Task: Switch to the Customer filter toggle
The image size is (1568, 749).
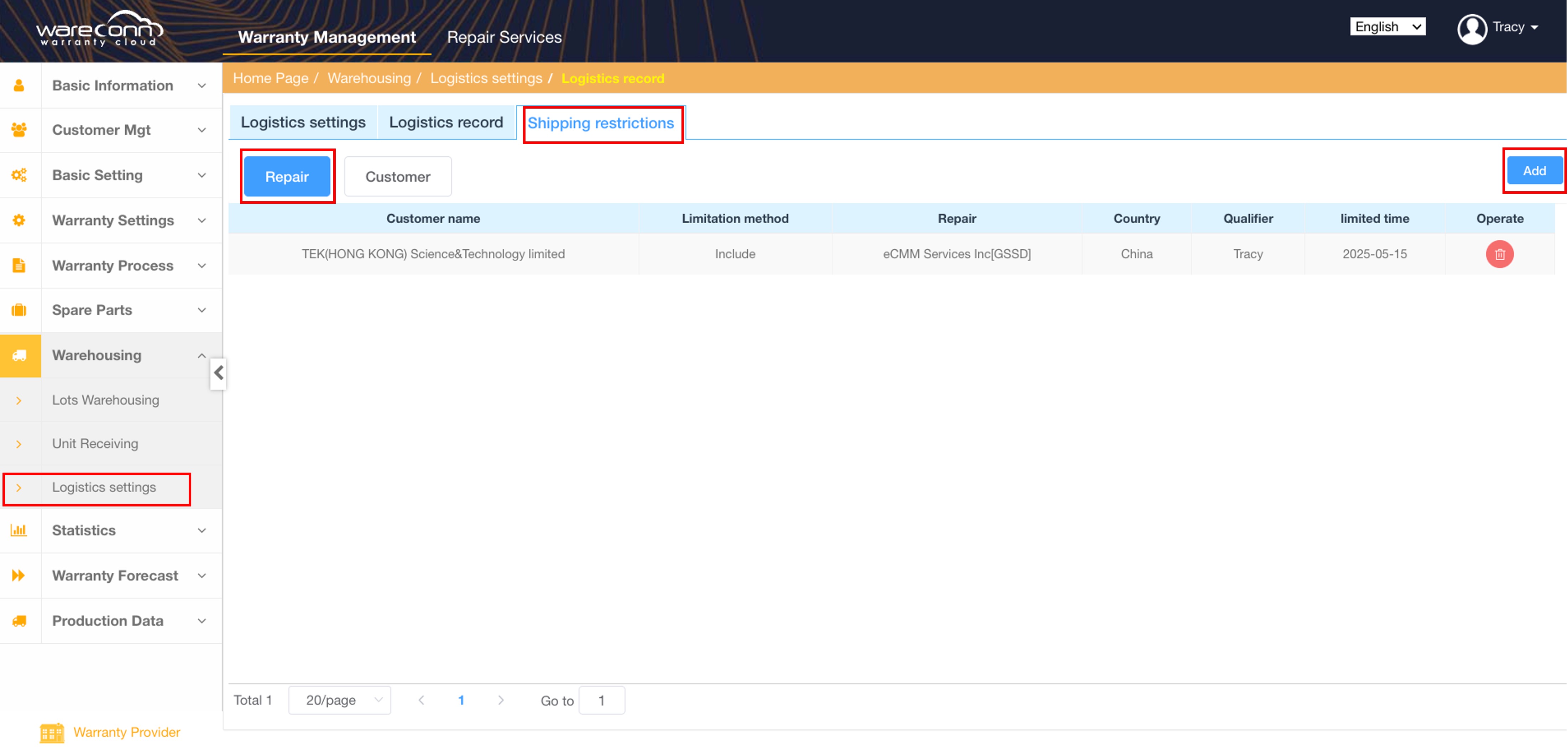Action: [397, 177]
